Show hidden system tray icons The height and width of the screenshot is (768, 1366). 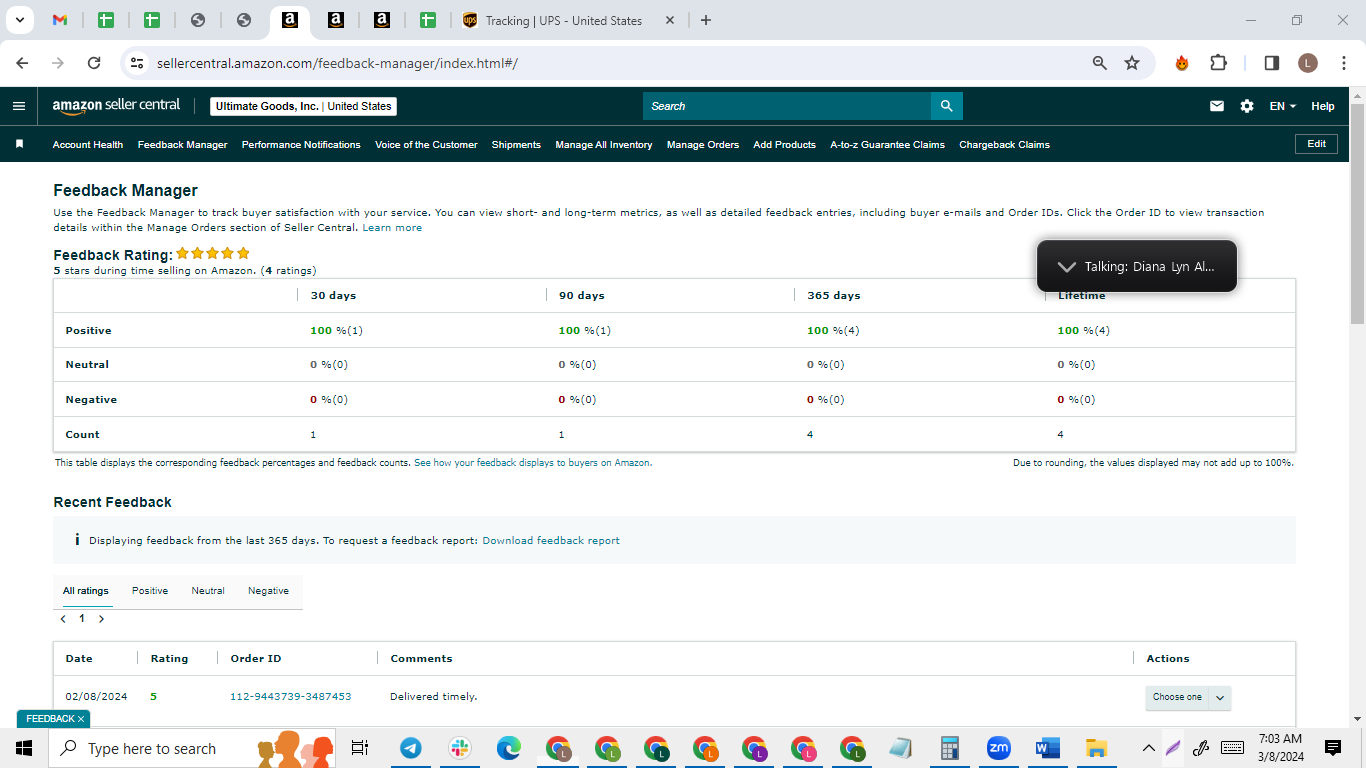pos(1148,748)
